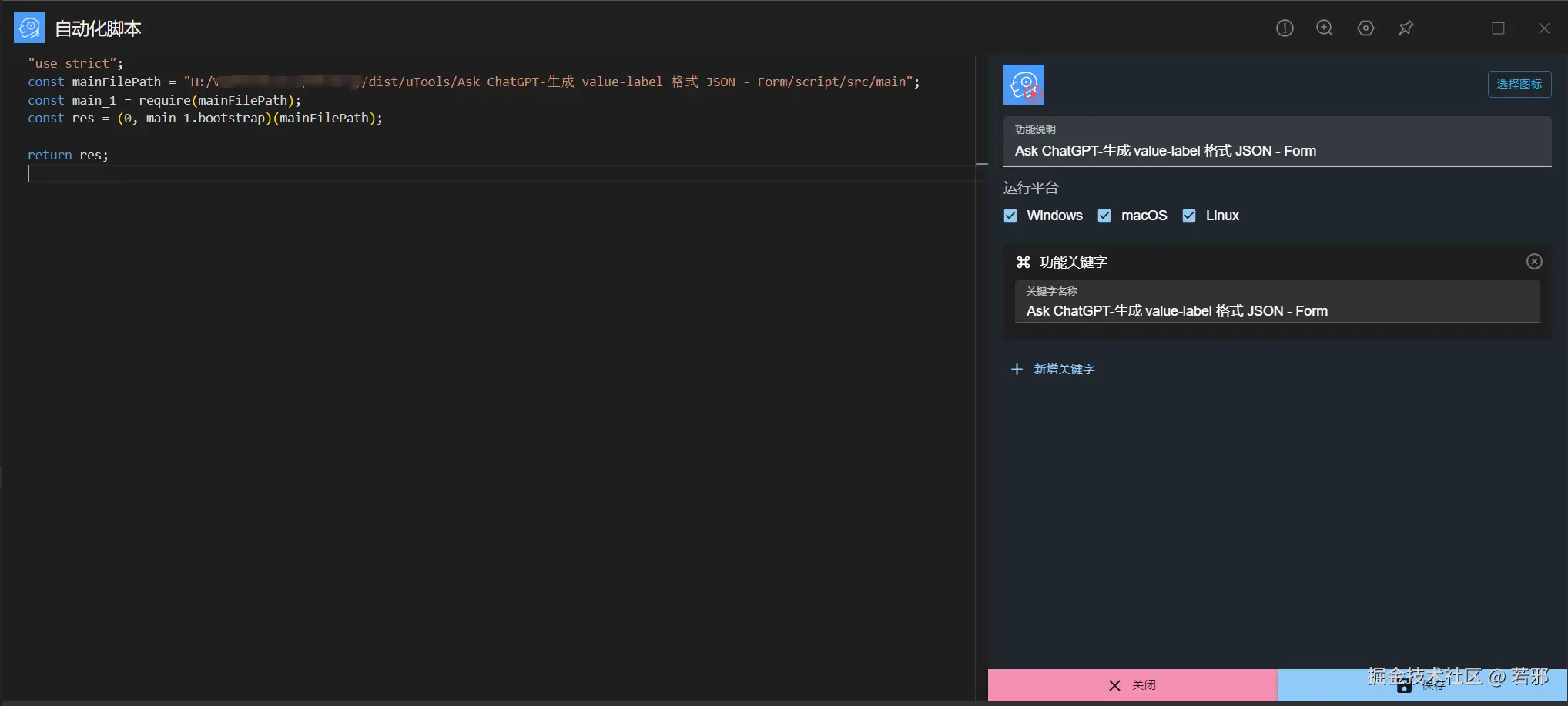
Task: Click the 运行平台 section label
Action: point(1030,188)
